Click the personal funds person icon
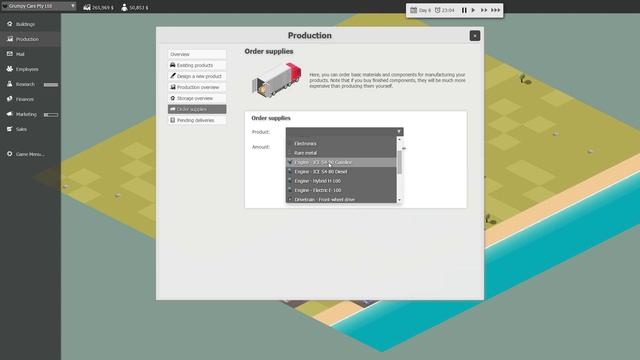Screen dimensions: 640x360 point(124,7)
